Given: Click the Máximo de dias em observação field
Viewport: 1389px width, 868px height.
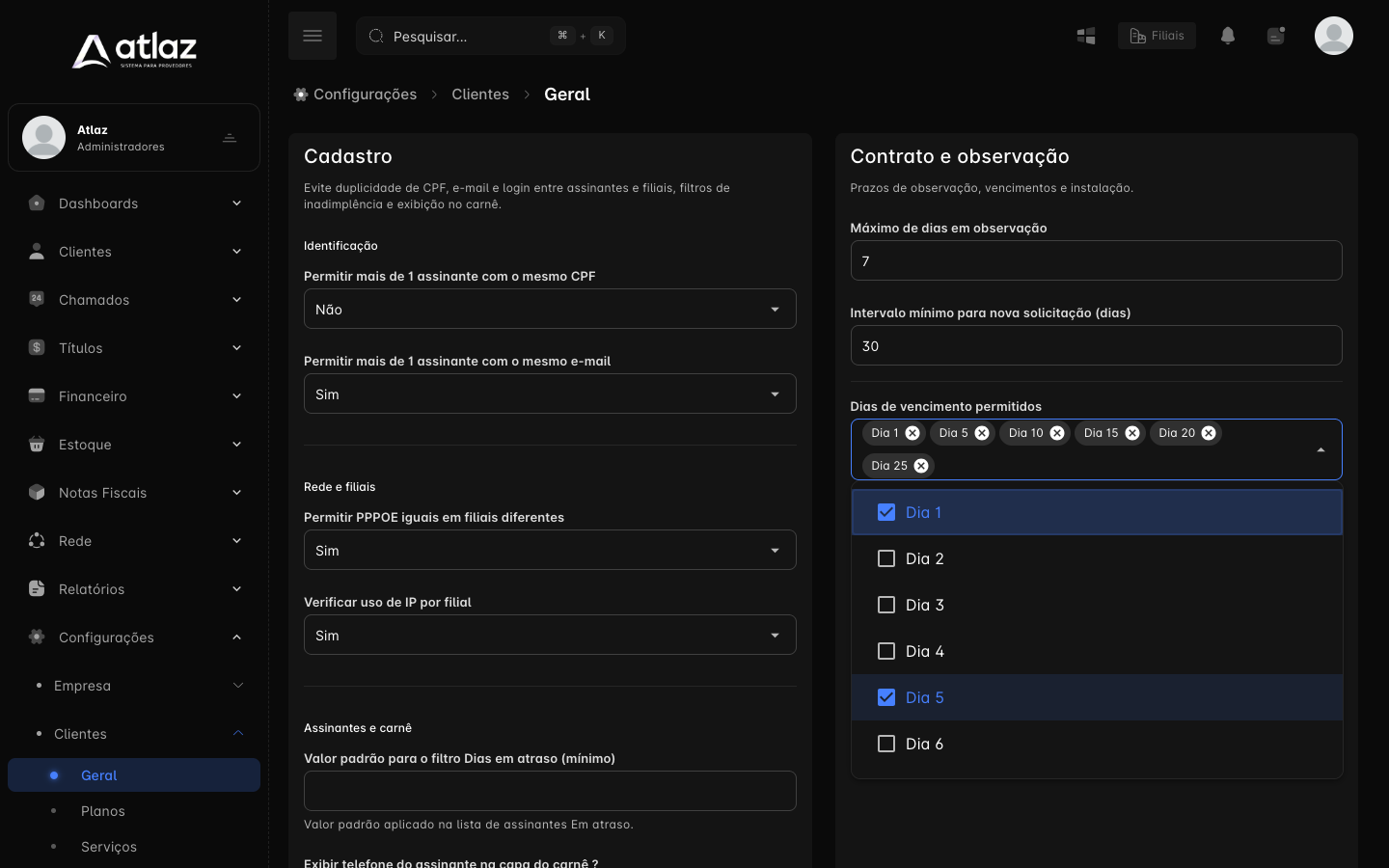Looking at the screenshot, I should pyautogui.click(x=1096, y=260).
